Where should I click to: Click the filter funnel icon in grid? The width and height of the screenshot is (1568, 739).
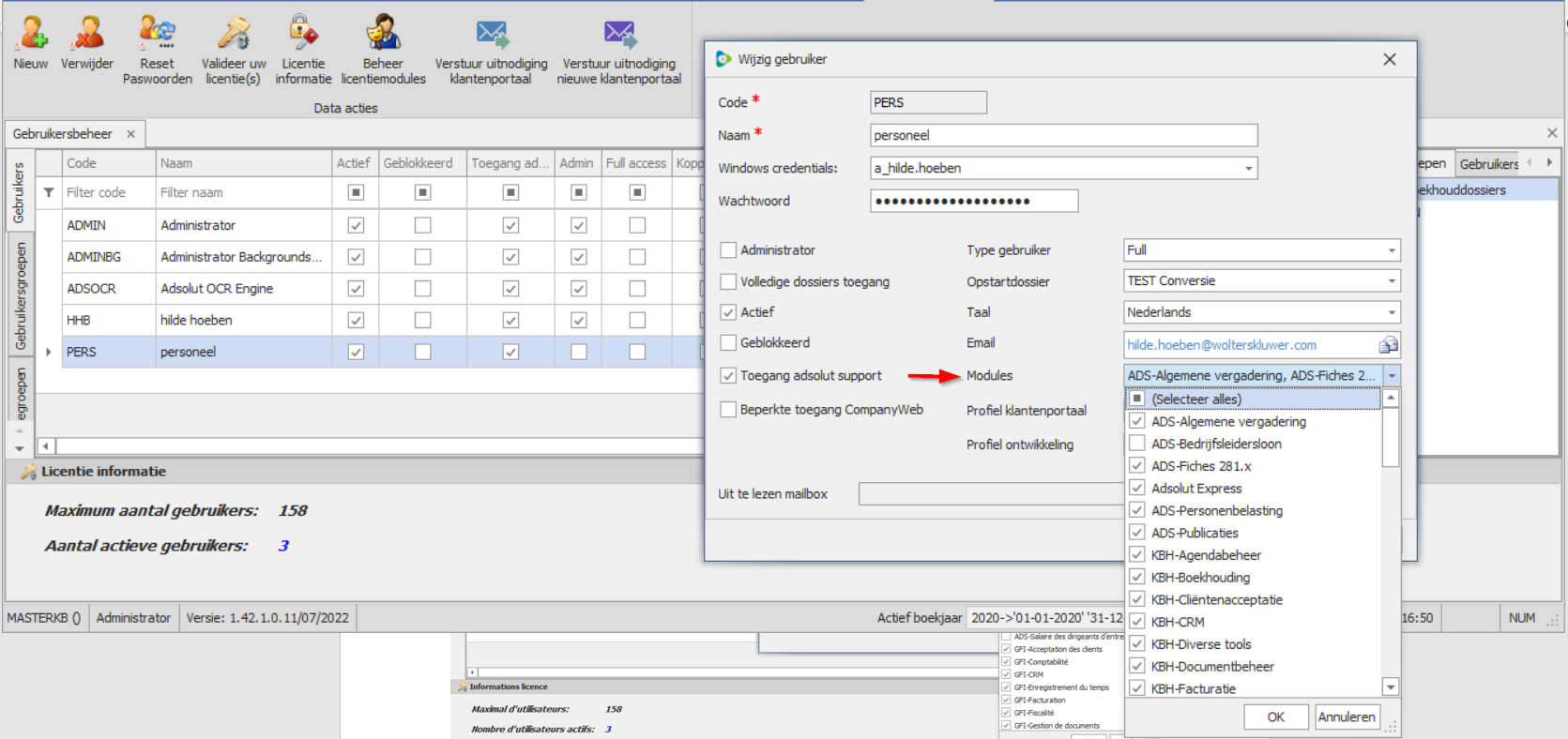[x=48, y=192]
